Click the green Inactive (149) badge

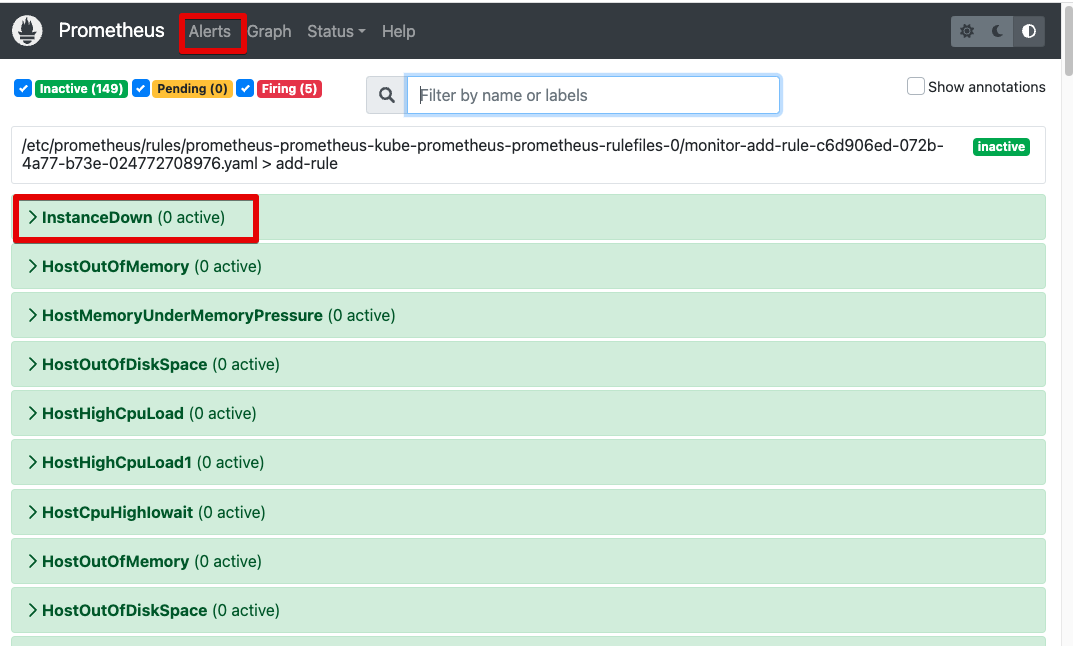point(81,89)
